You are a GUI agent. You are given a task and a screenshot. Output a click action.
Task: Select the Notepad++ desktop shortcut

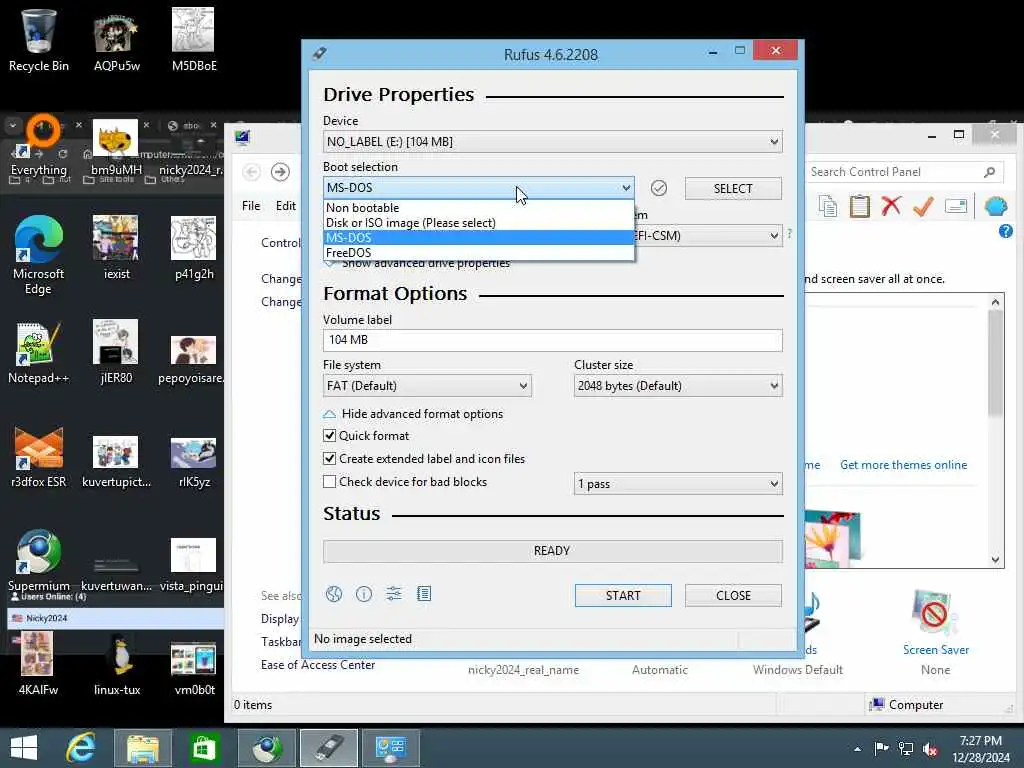[x=39, y=353]
